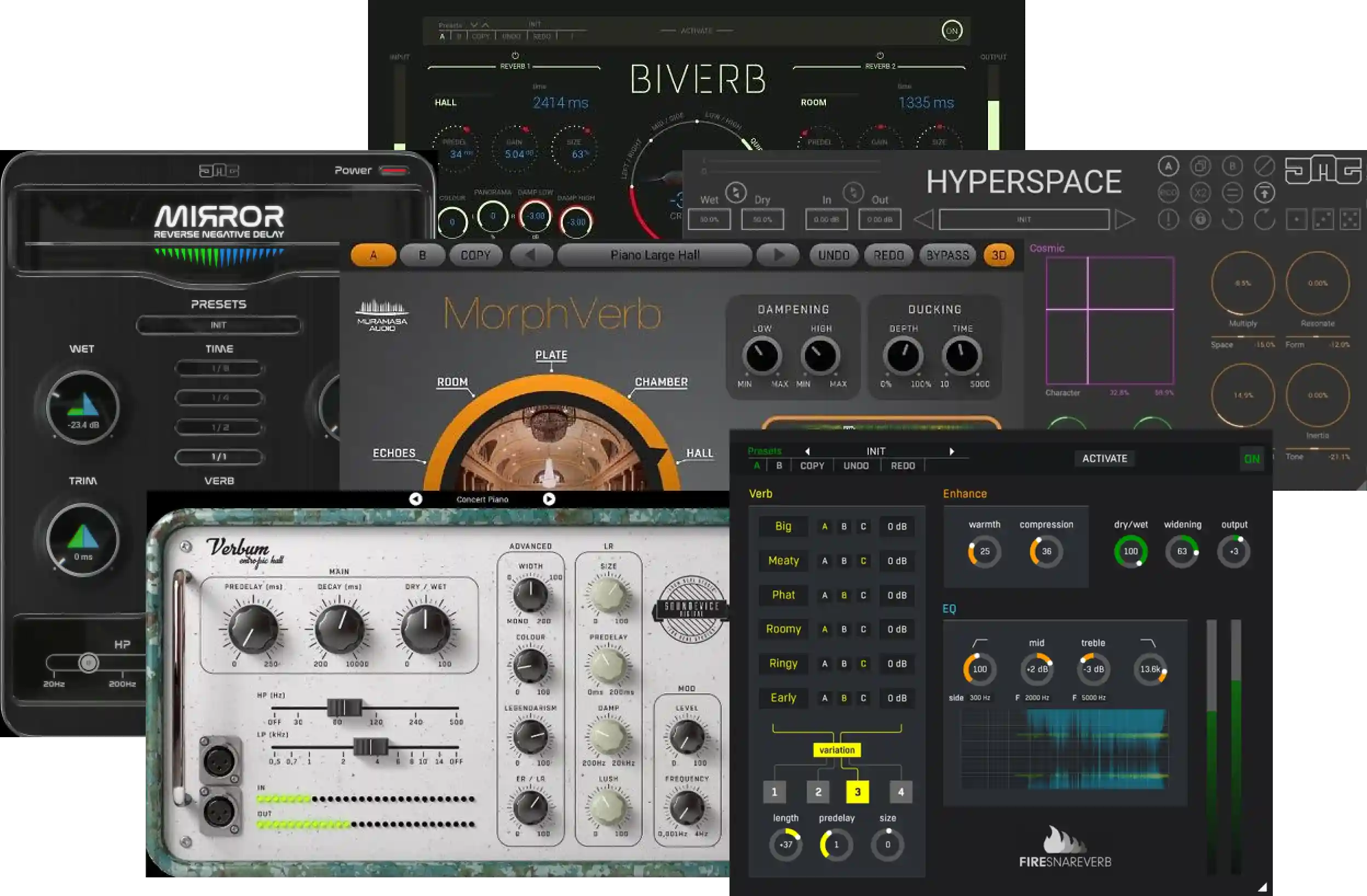
Task: Click the Wet/Dry link icon in Hyperspace
Action: [x=736, y=192]
